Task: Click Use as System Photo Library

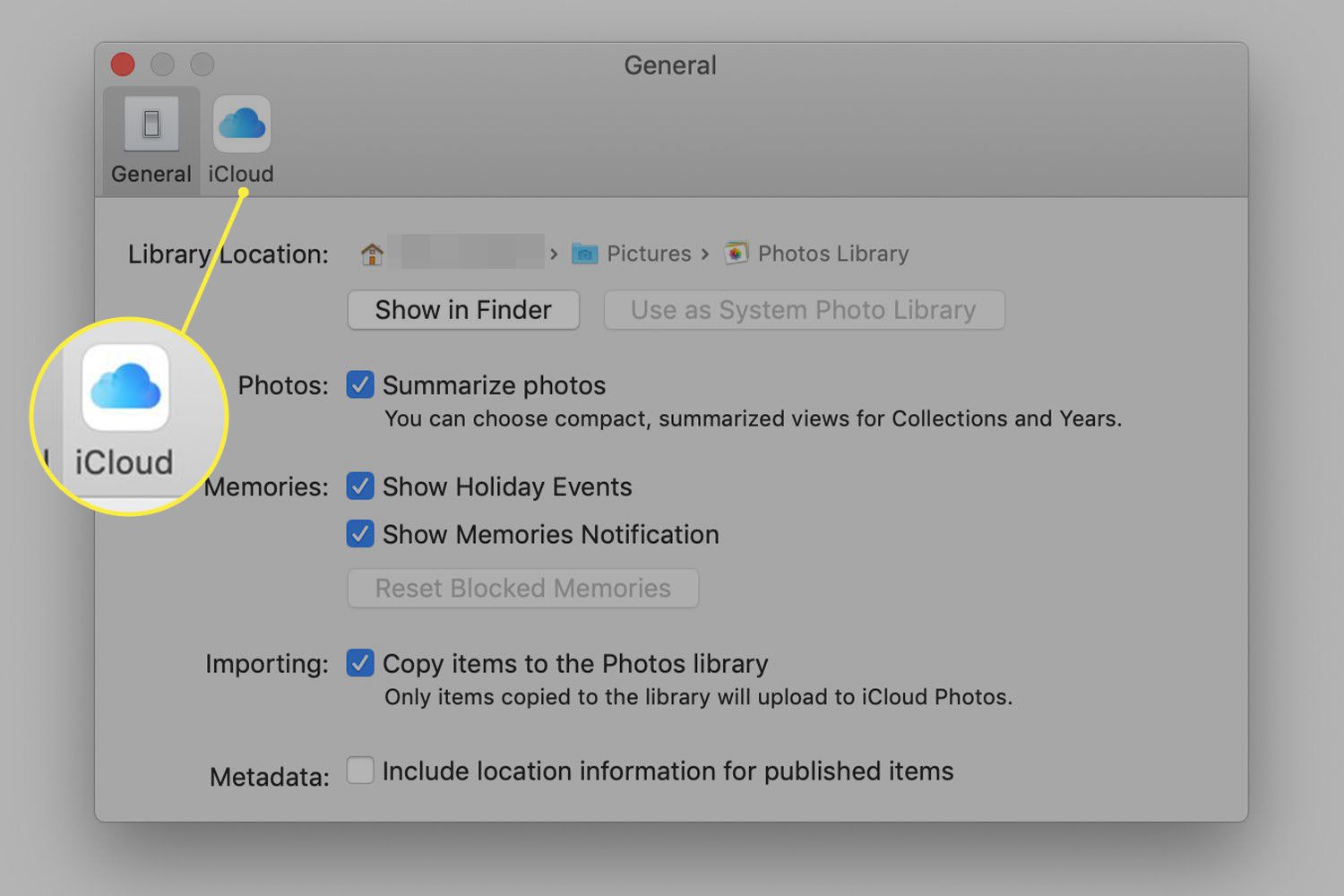Action: point(804,310)
